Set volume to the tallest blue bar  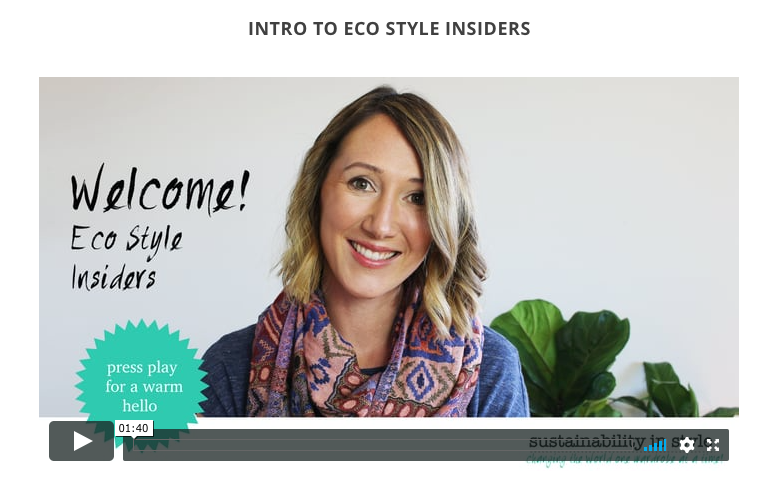[664, 445]
